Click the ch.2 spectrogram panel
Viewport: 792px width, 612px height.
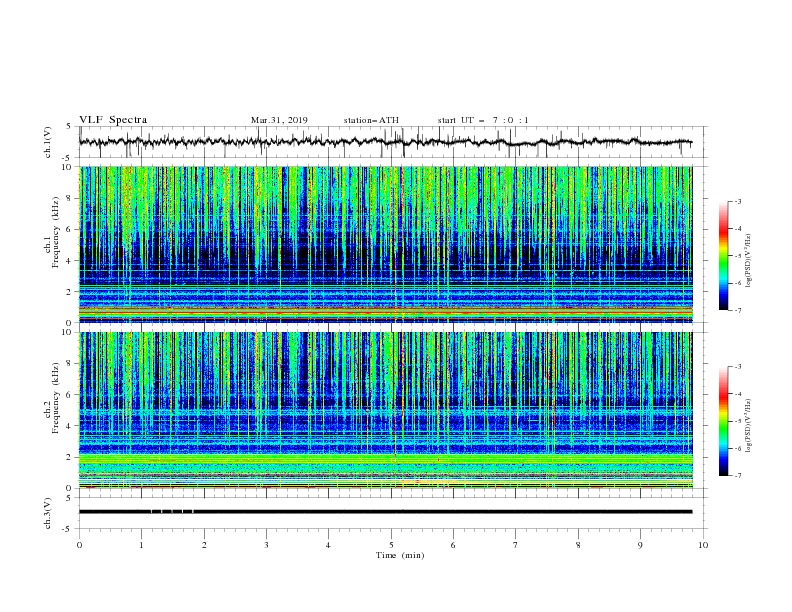click(x=385, y=410)
